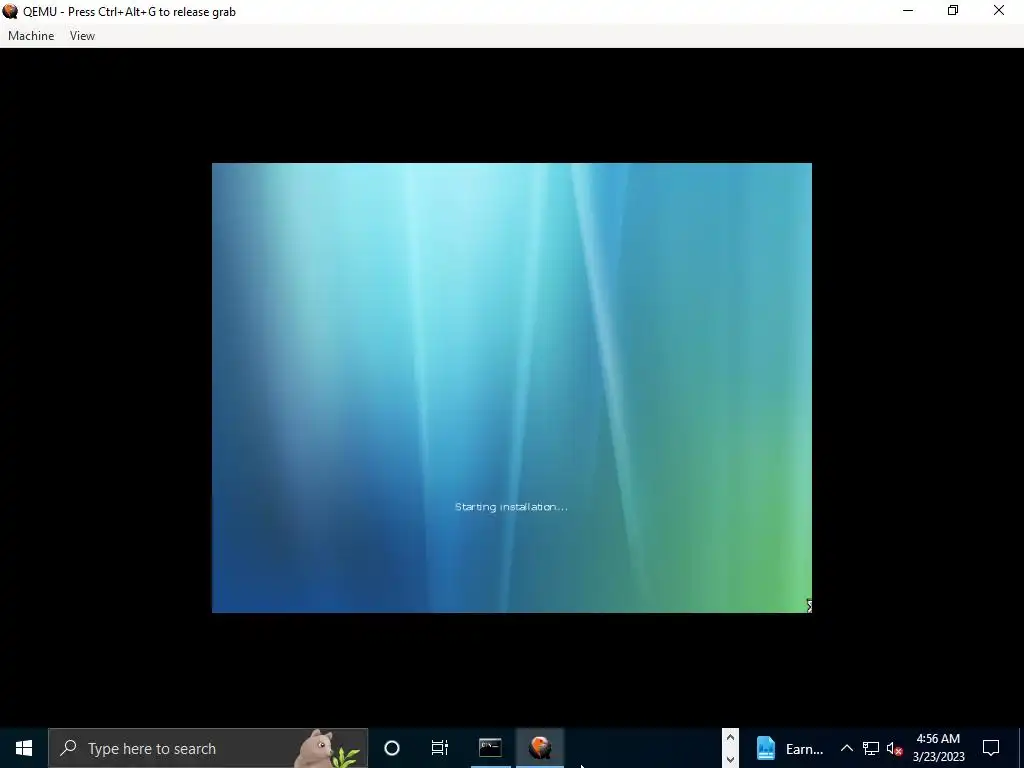Screen dimensions: 1024x768
Task: Restore down the QEMU window
Action: (953, 11)
